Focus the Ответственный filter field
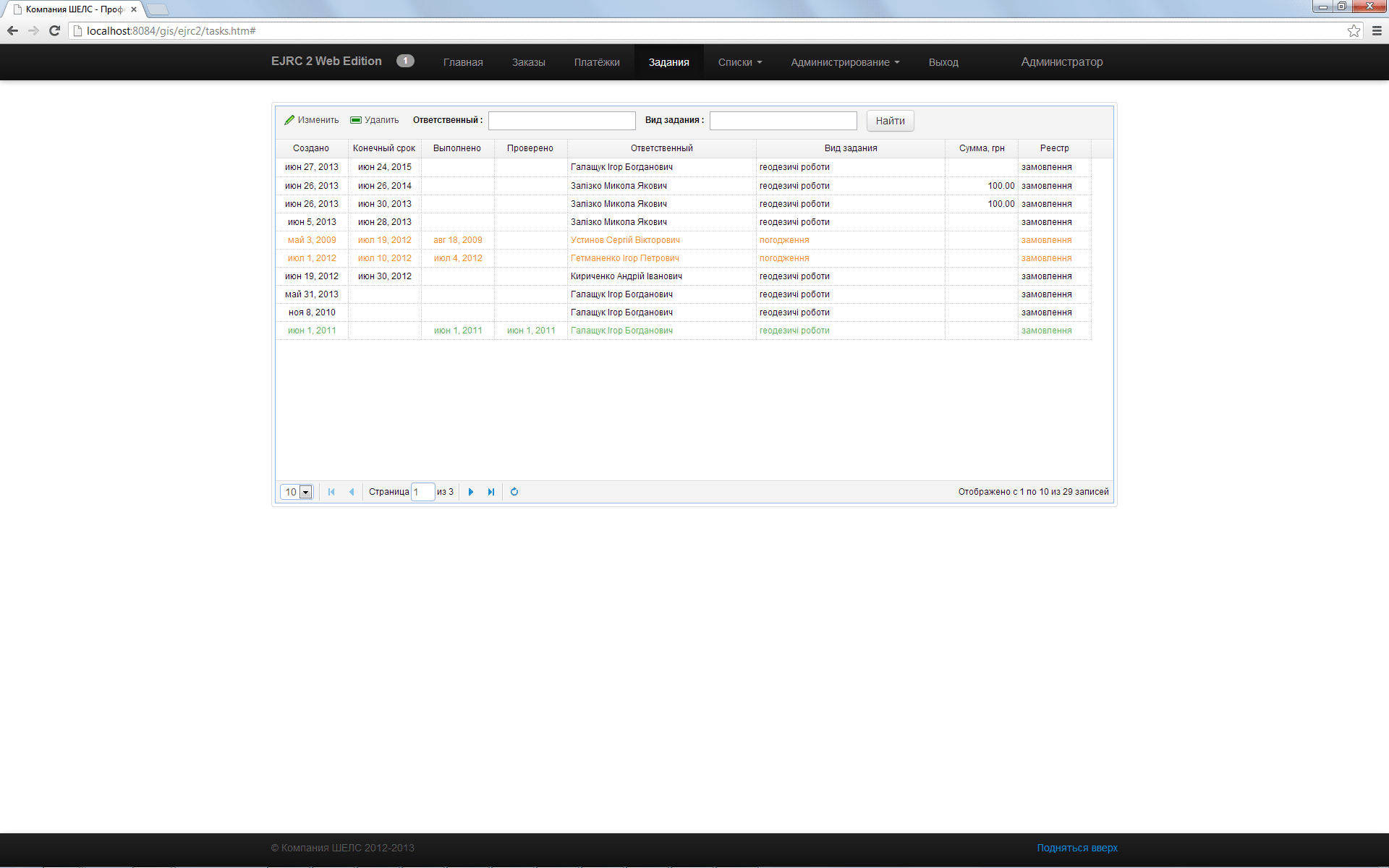Image resolution: width=1389 pixels, height=868 pixels. point(561,121)
